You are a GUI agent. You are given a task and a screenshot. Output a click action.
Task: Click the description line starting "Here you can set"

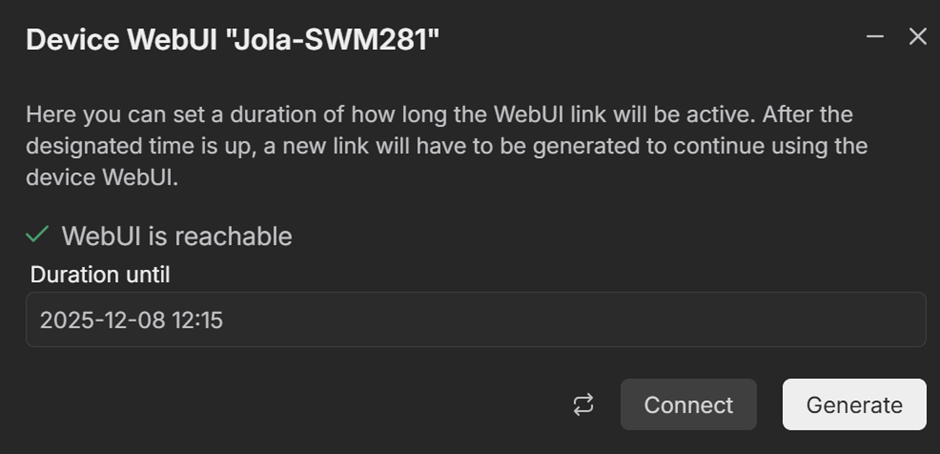tap(438, 114)
